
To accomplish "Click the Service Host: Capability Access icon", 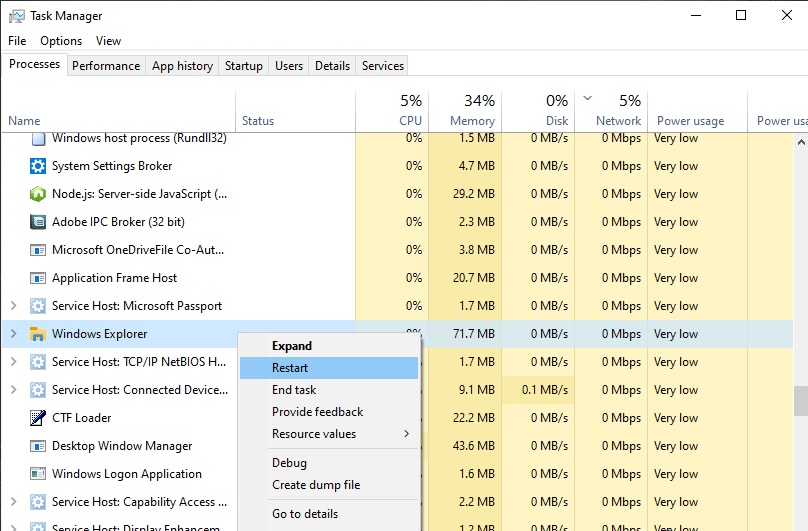I will (38, 502).
